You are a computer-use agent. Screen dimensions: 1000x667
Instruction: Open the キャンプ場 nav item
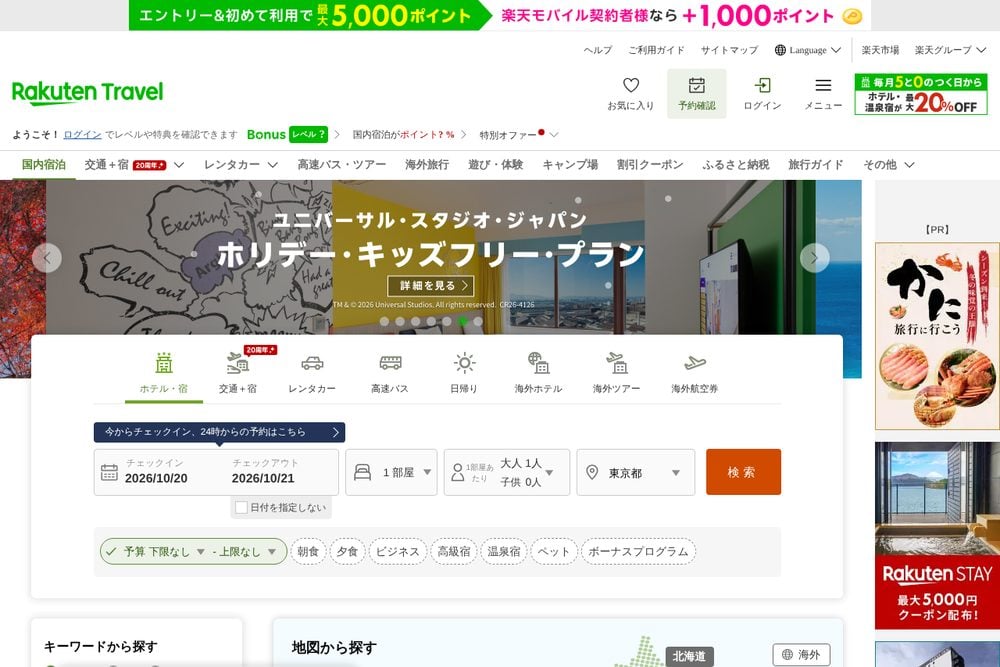click(x=570, y=165)
